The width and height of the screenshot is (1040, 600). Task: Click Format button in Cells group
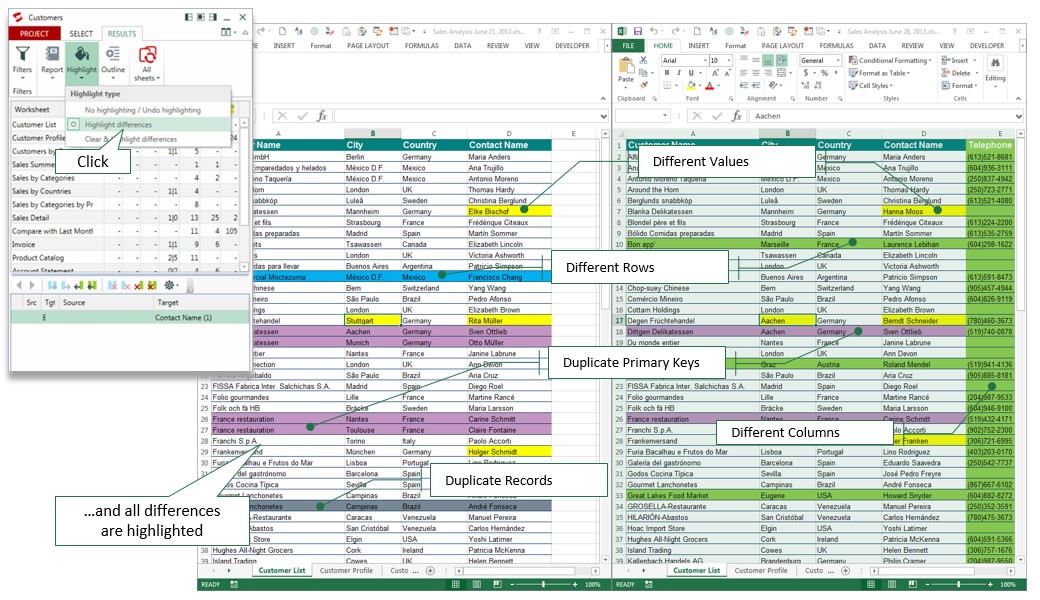click(960, 86)
